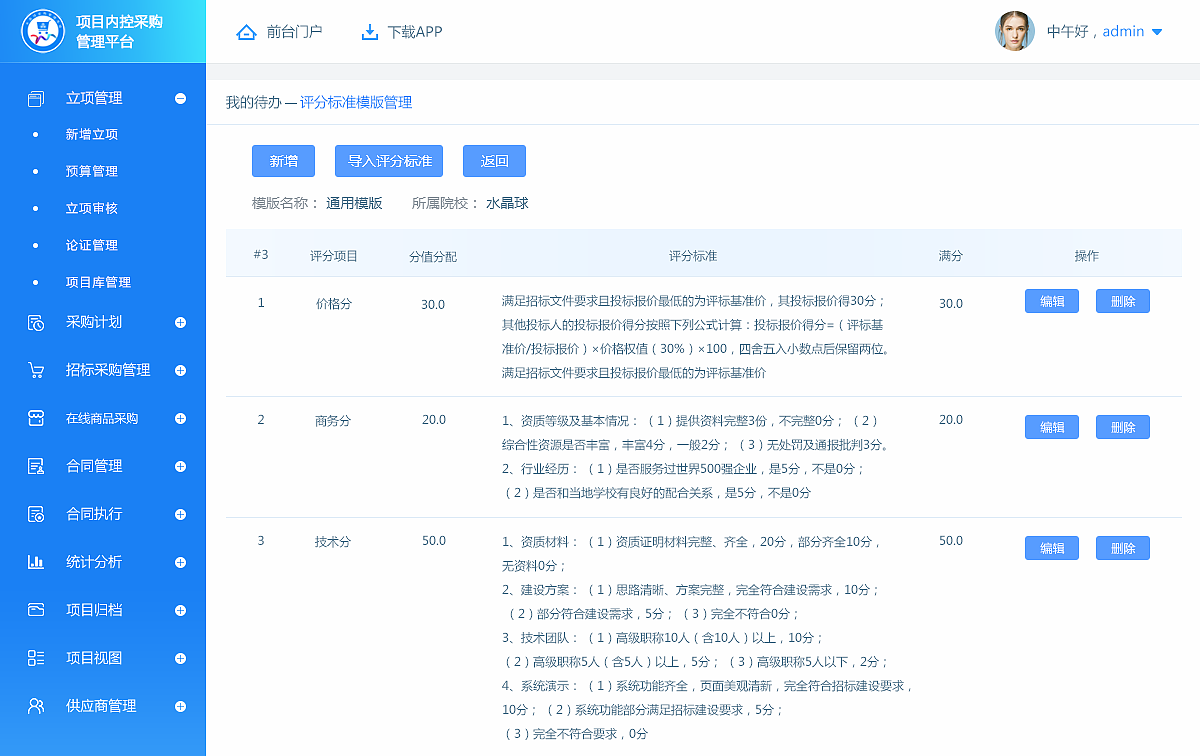This screenshot has height=756, width=1200.
Task: Expand the 采购计划 menu section
Action: (180, 322)
